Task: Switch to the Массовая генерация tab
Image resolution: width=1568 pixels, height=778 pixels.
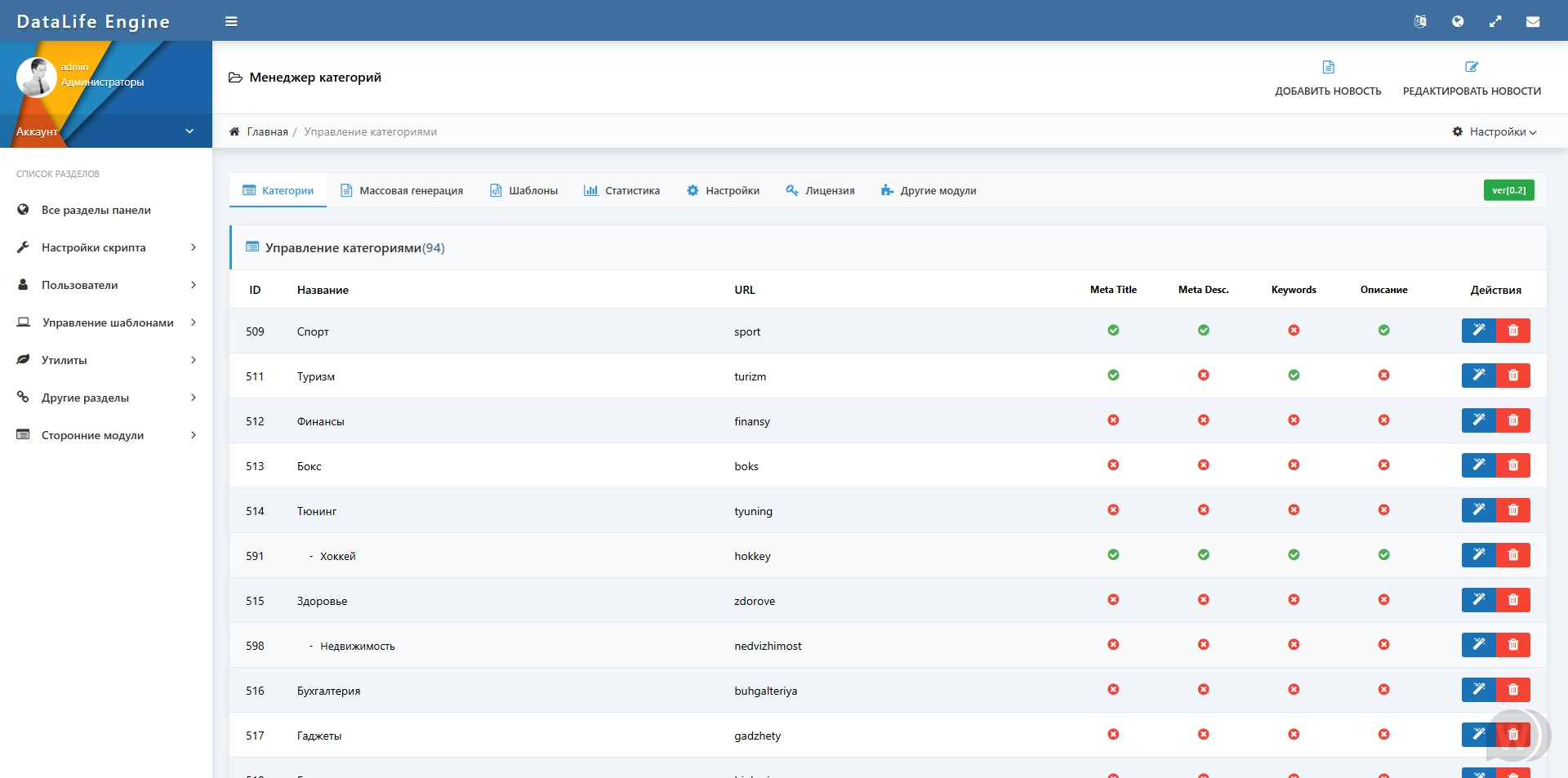Action: pyautogui.click(x=402, y=191)
